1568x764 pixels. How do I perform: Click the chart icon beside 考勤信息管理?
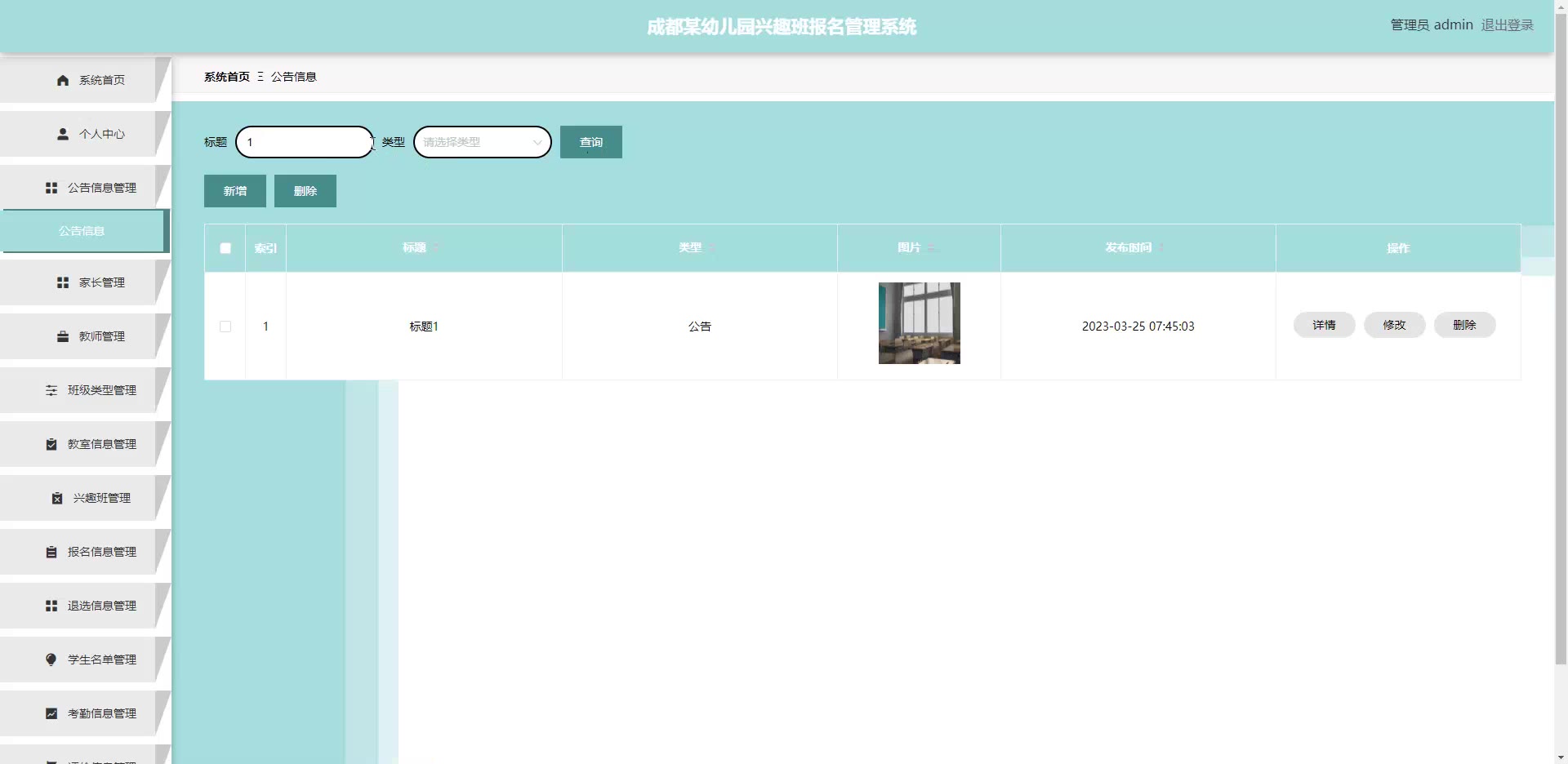tap(51, 713)
